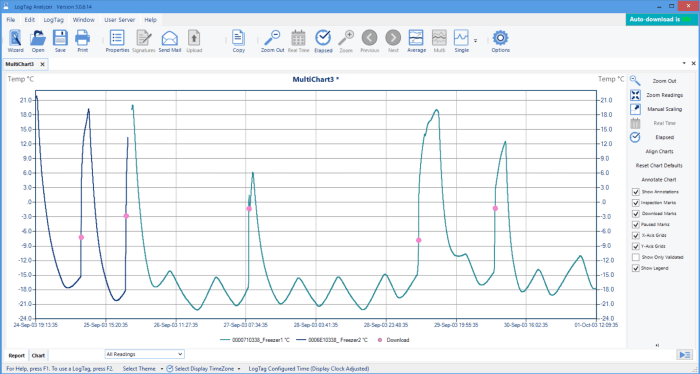Toggle the X-Axis Grids checkbox
Screen dimensions: 700x374
coord(636,236)
